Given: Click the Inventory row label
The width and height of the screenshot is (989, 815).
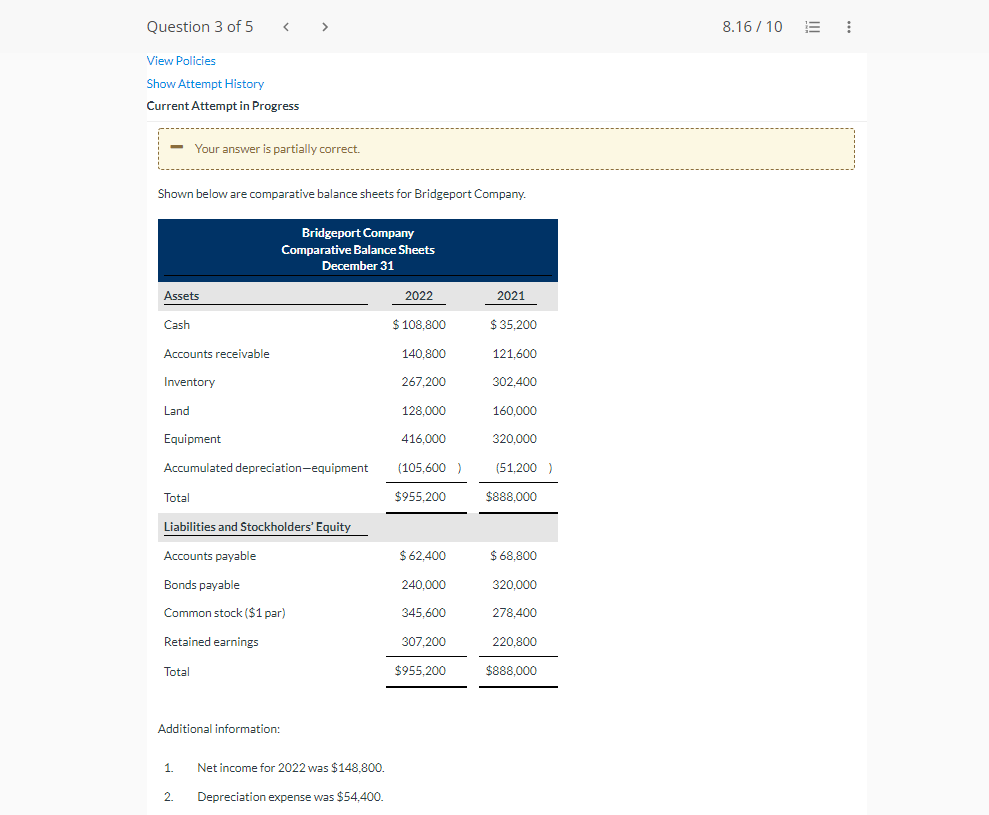Looking at the screenshot, I should (x=189, y=382).
